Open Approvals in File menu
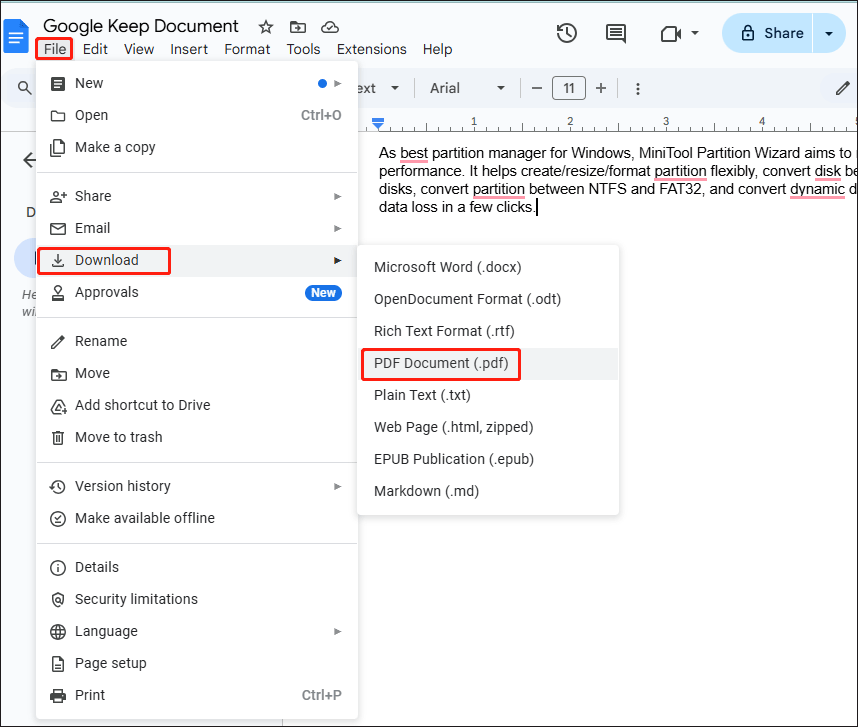Screen dimensions: 858x727 [197, 293]
